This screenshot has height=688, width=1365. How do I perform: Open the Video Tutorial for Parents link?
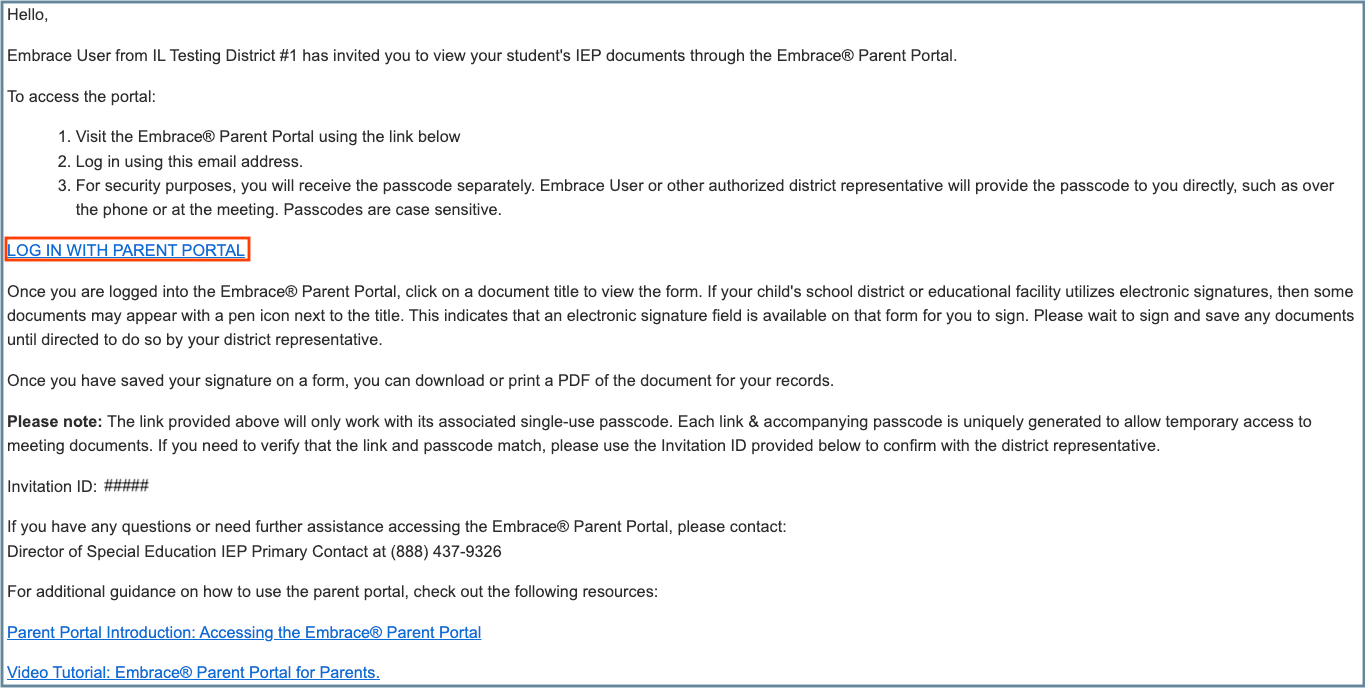(193, 672)
